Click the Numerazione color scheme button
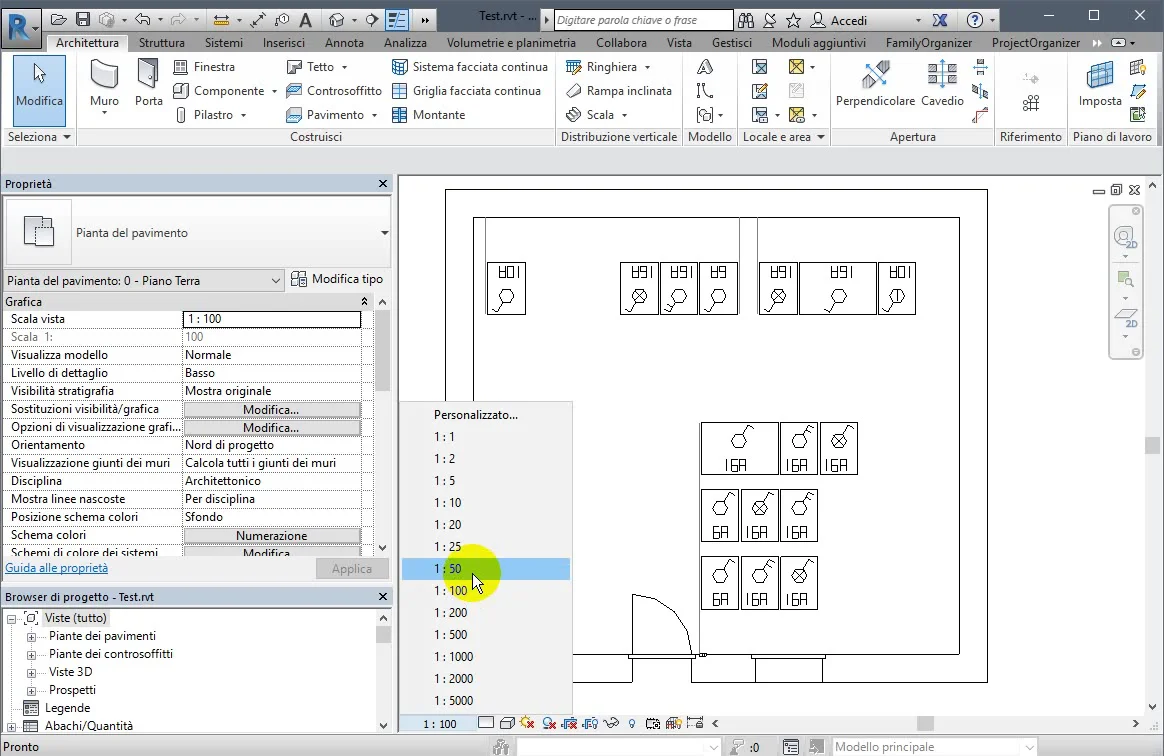The width and height of the screenshot is (1164, 756). 272,535
